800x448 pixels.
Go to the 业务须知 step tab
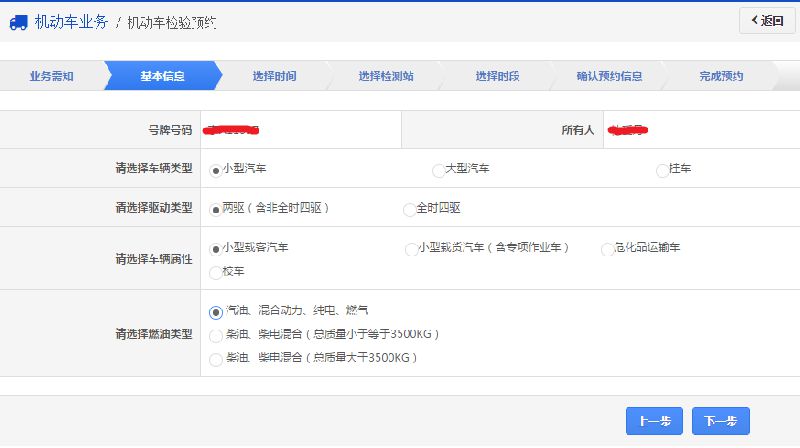coord(51,76)
